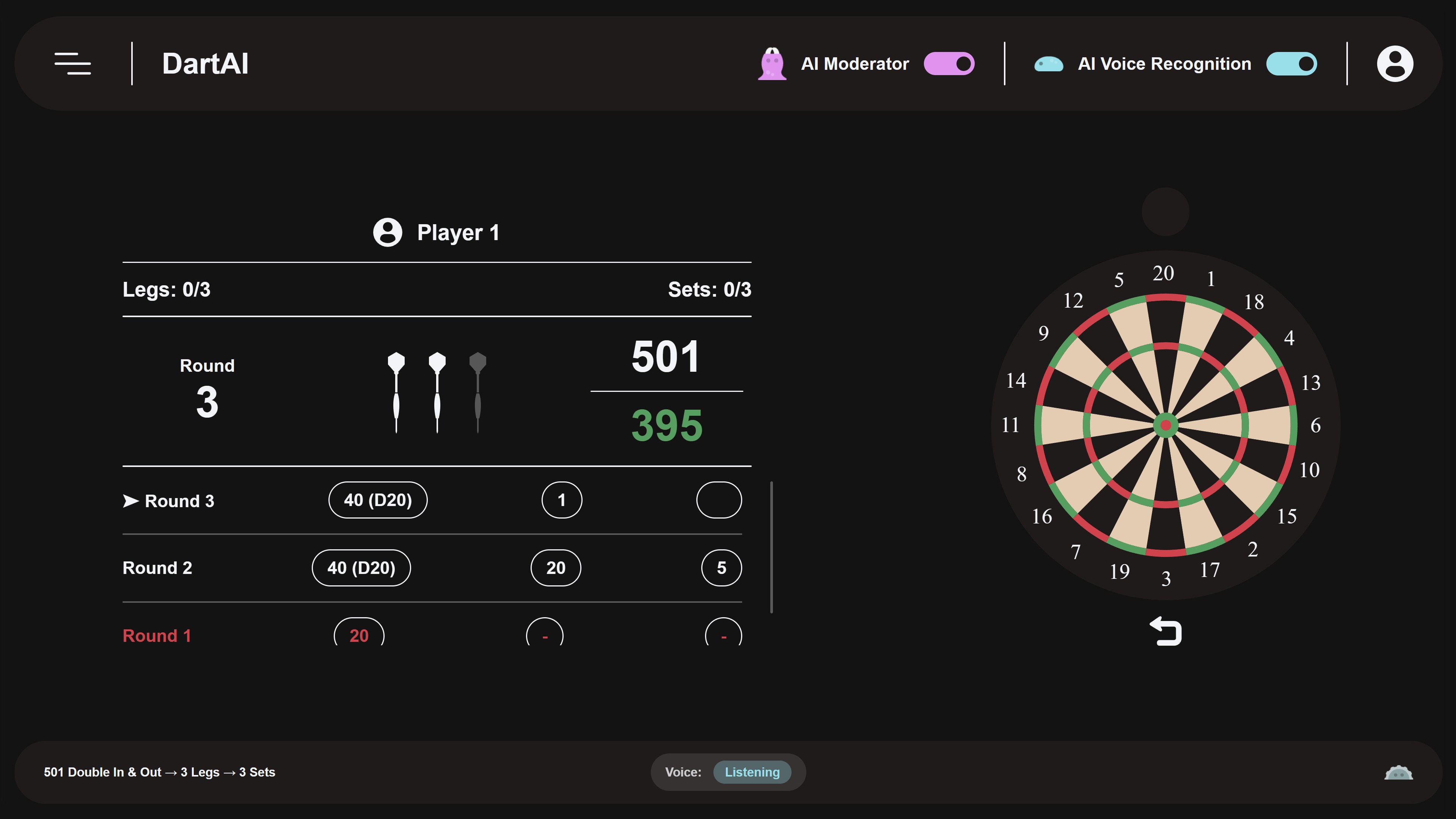Image resolution: width=1456 pixels, height=819 pixels.
Task: Open the hamburger menu icon
Action: [x=72, y=63]
